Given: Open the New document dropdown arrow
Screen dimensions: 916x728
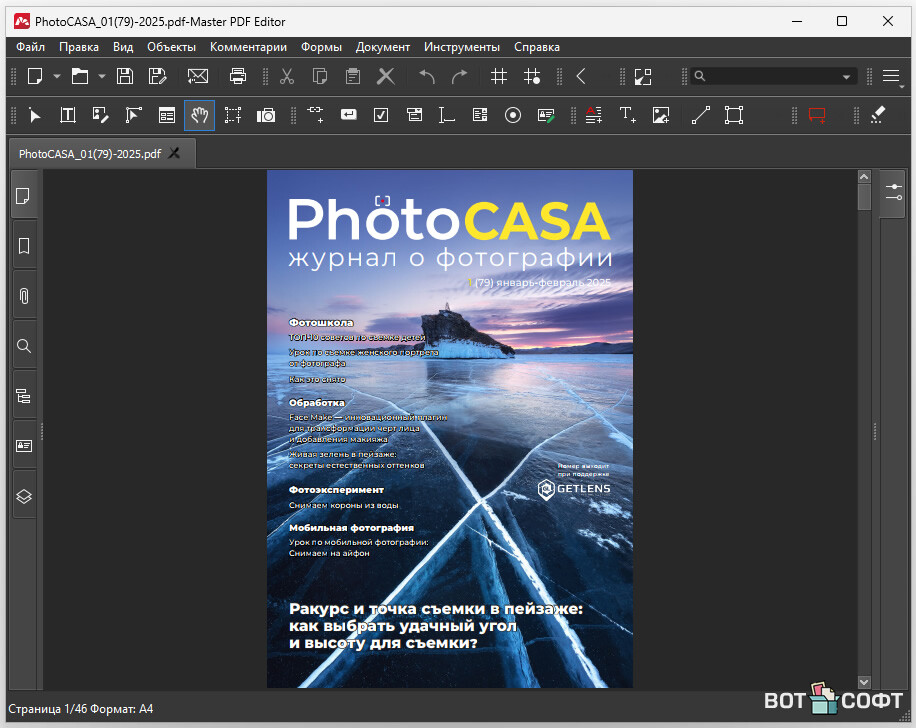Looking at the screenshot, I should [x=57, y=76].
